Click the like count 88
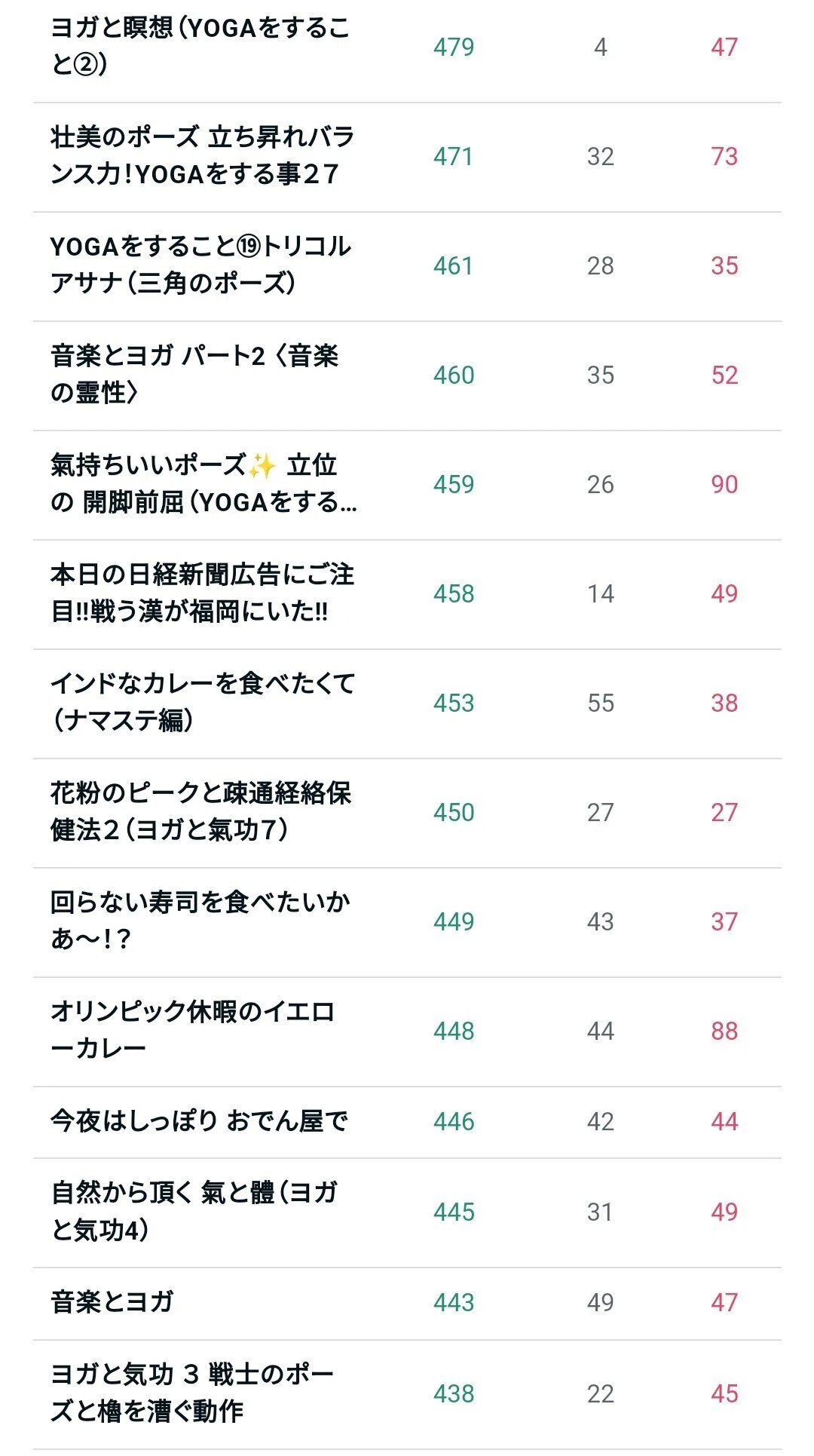814x1456 pixels. tap(724, 1031)
